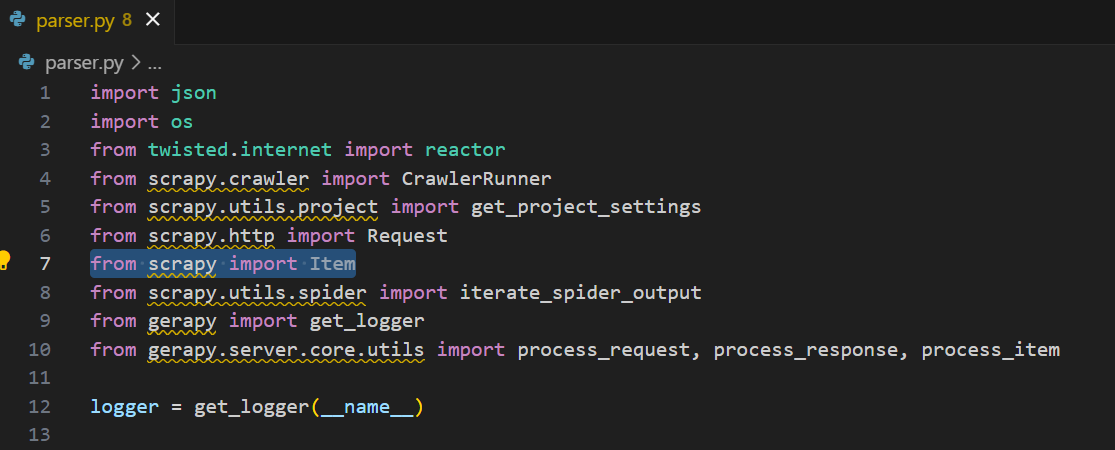1115x450 pixels.
Task: Expand the breadcrumb ellipsis symbol list
Action: click(x=154, y=63)
